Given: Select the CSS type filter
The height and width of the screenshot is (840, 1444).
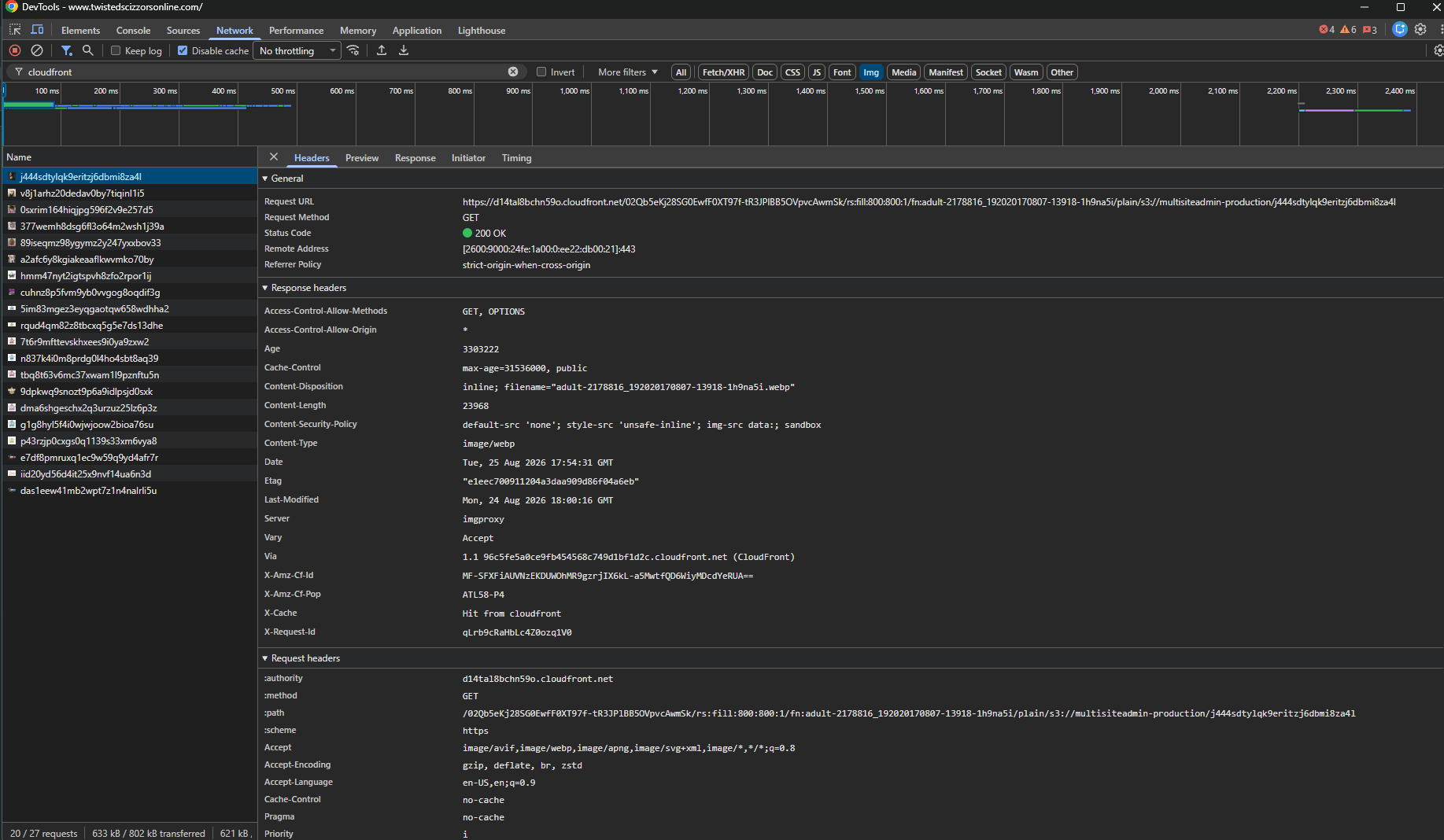Looking at the screenshot, I should (x=792, y=72).
